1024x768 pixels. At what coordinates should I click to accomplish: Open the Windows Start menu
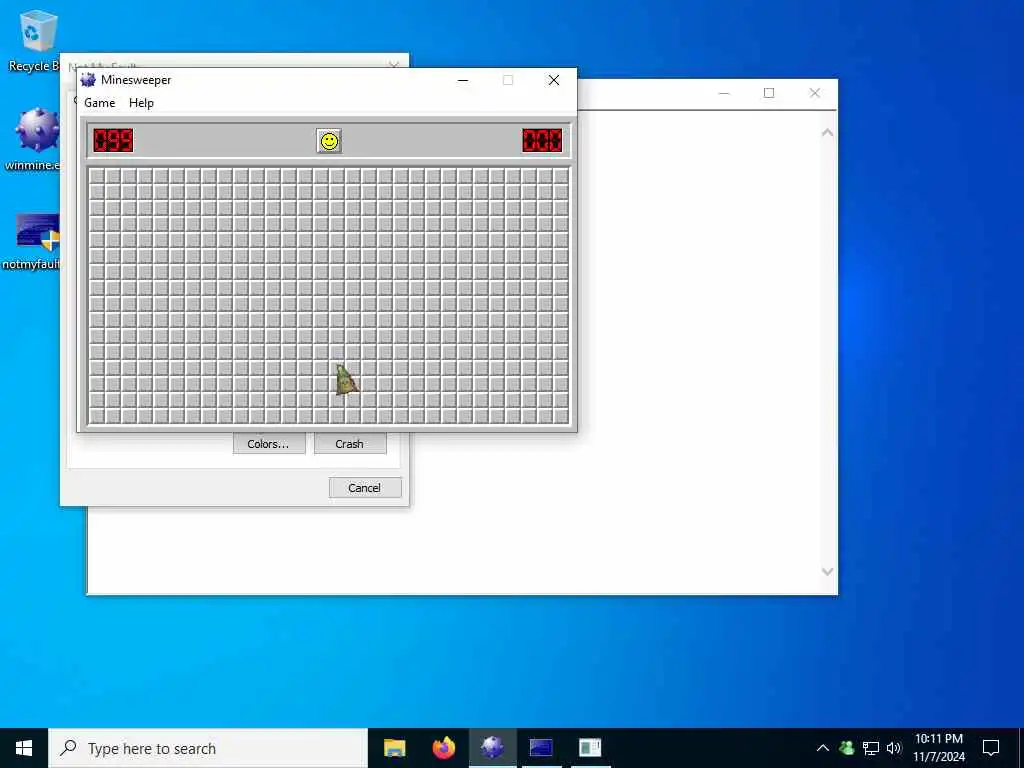pyautogui.click(x=24, y=748)
